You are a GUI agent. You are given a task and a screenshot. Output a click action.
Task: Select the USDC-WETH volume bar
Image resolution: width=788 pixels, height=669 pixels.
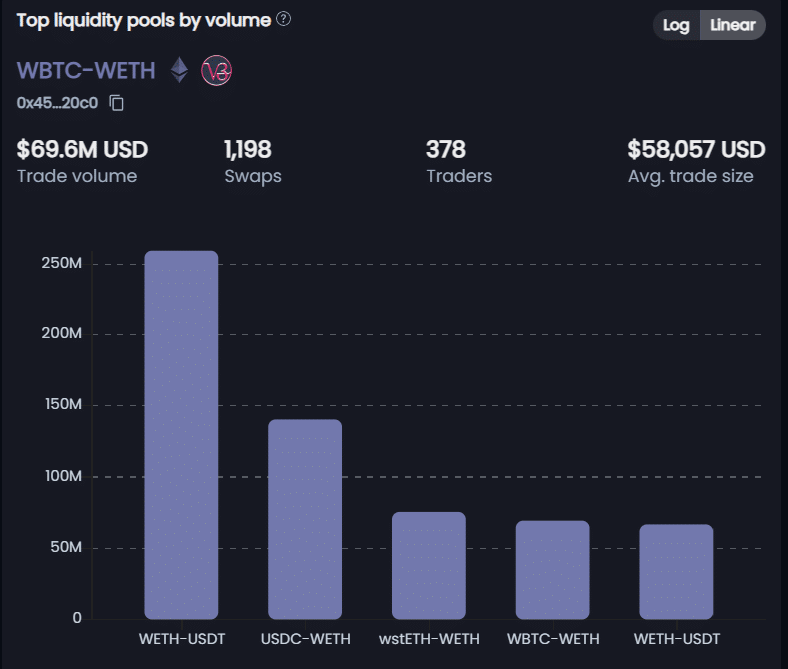click(305, 519)
